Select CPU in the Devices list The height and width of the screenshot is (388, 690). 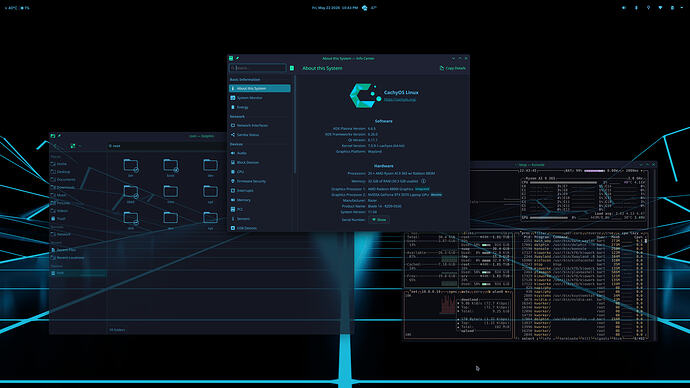(260, 172)
